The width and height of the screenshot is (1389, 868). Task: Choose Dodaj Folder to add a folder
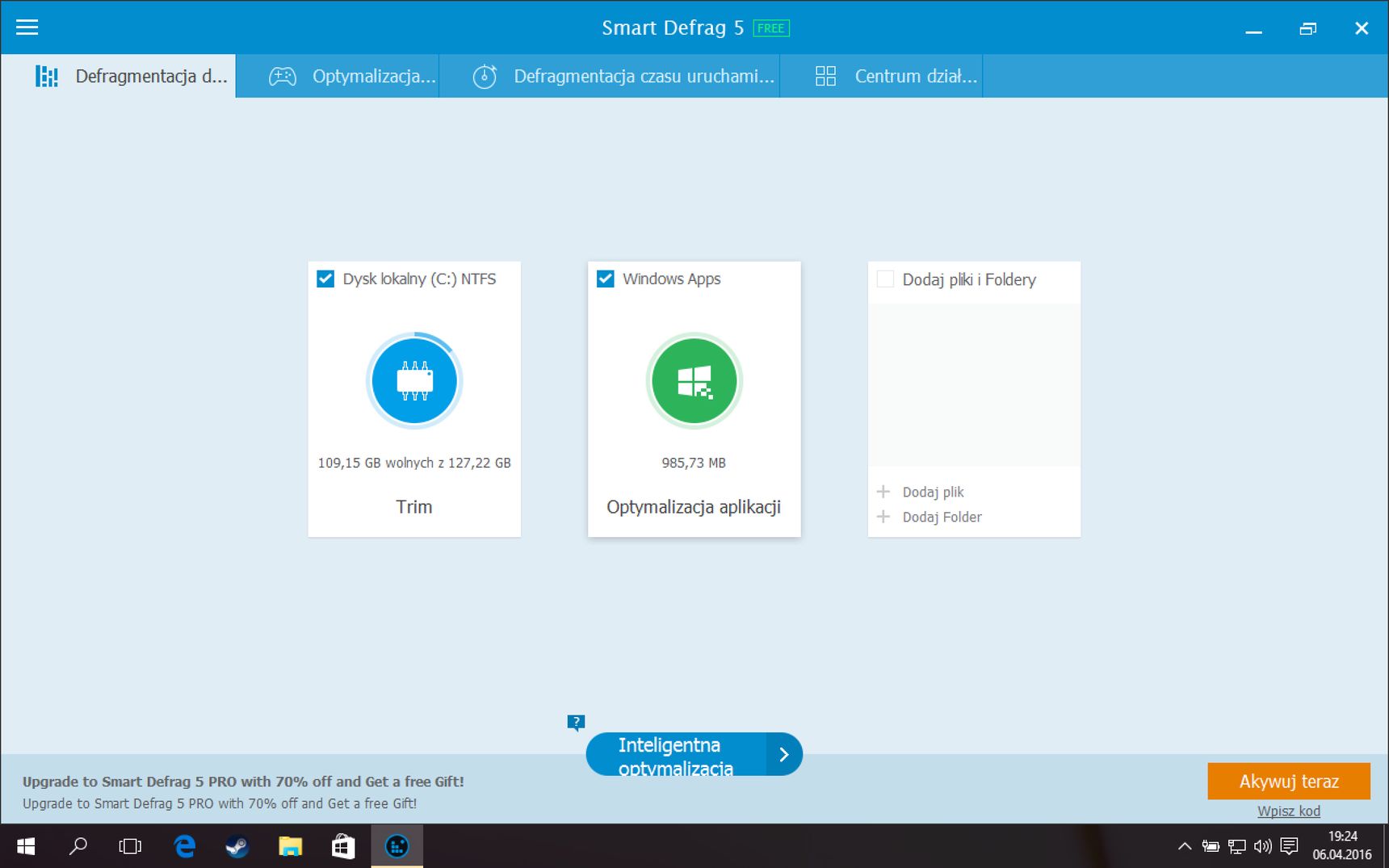942,517
